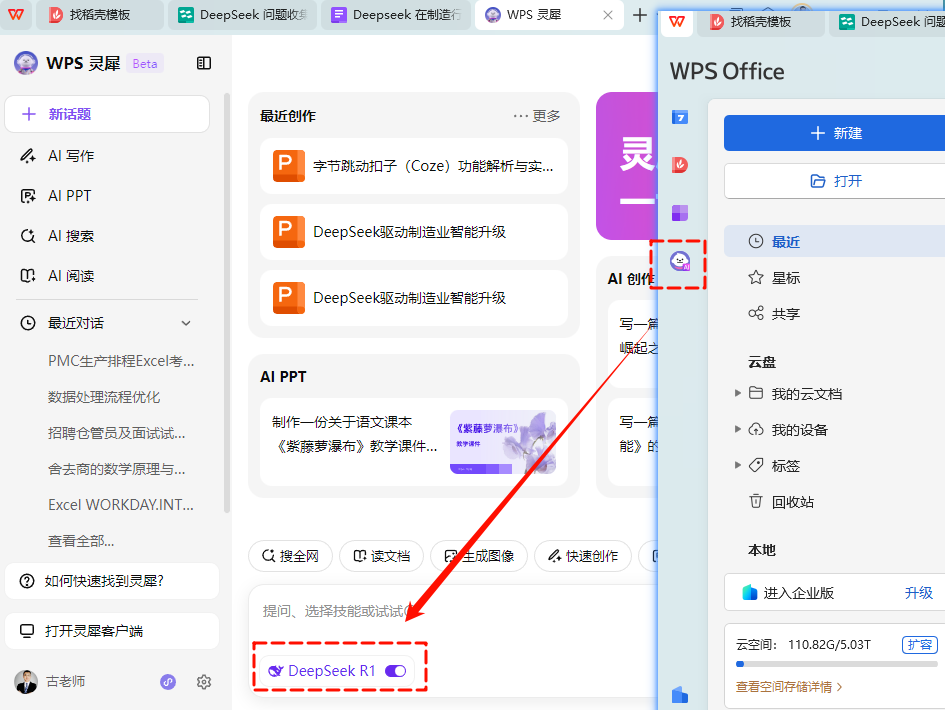Close the WPS 灵犀 tab
Image resolution: width=945 pixels, height=710 pixels.
(608, 15)
